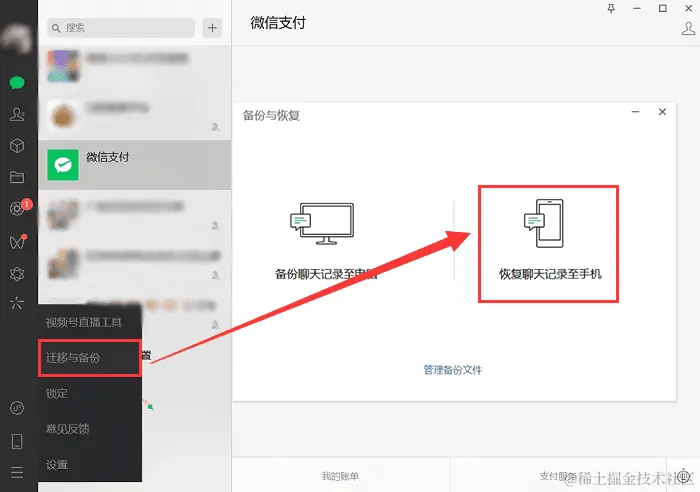Open the Channels butterfly icon

point(18,242)
